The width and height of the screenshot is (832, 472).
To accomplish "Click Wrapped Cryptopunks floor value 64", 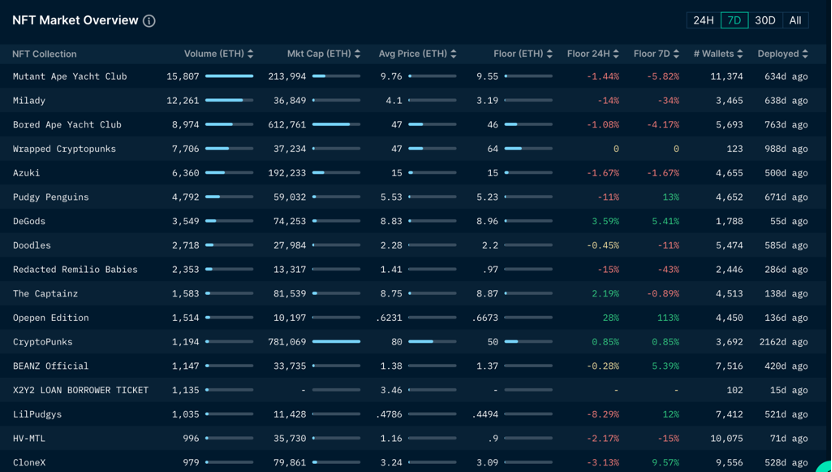I will click(493, 149).
